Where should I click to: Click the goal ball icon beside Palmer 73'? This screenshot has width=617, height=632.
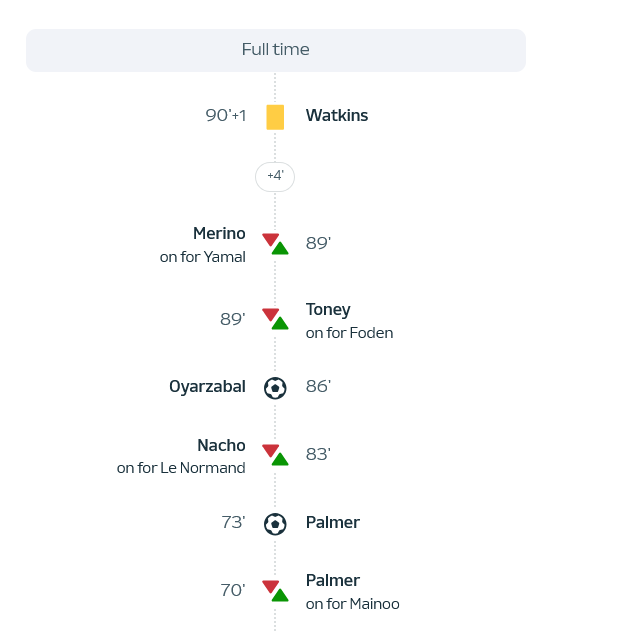pyautogui.click(x=275, y=524)
